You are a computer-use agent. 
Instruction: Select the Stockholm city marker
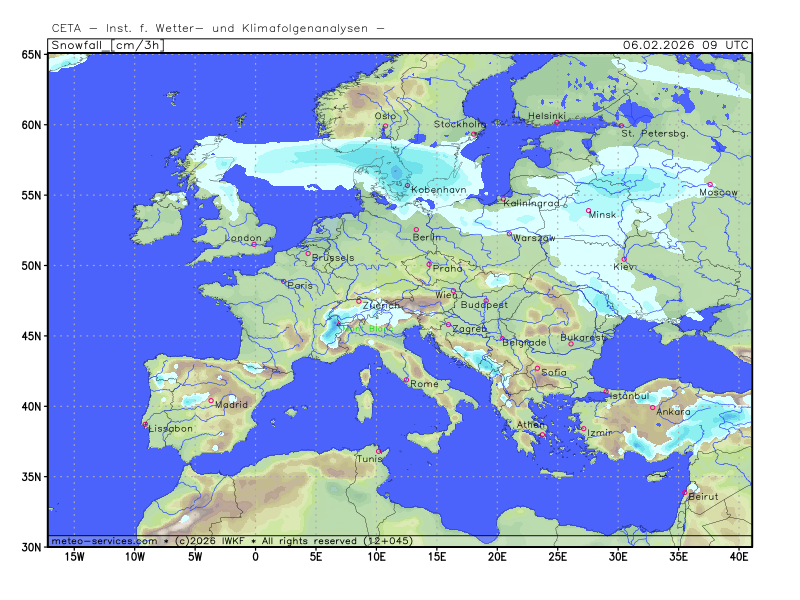(473, 133)
